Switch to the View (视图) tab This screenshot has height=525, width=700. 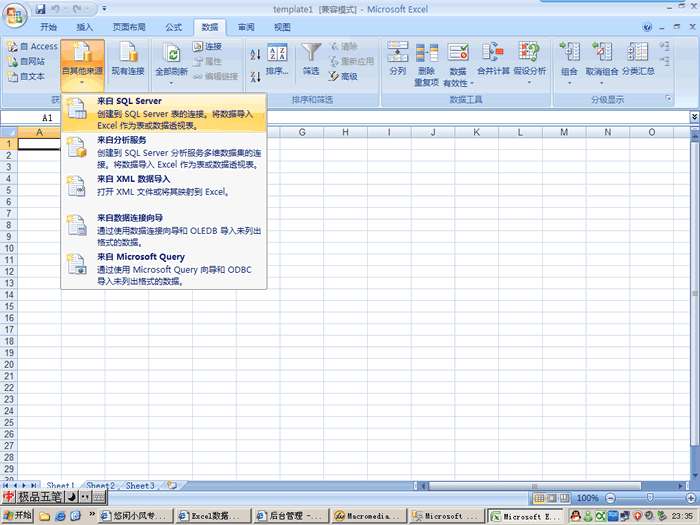coord(282,27)
